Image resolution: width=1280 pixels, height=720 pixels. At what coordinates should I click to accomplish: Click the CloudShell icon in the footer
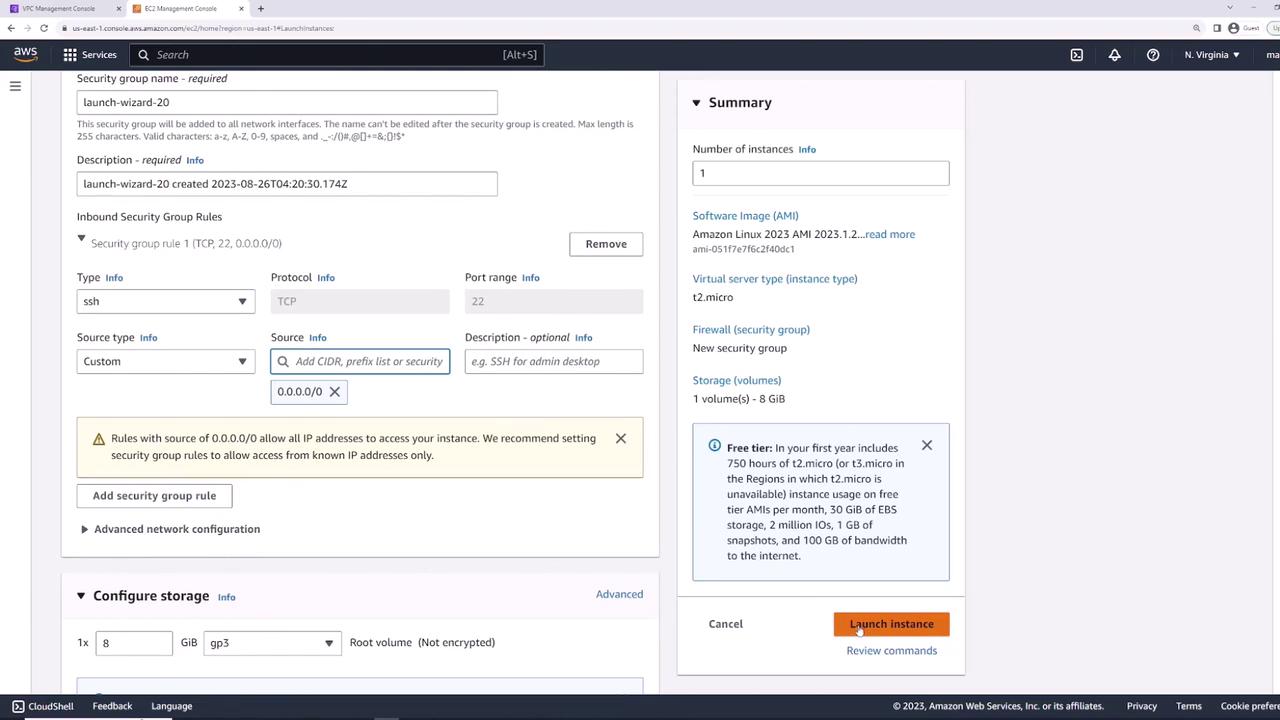tap(18, 706)
